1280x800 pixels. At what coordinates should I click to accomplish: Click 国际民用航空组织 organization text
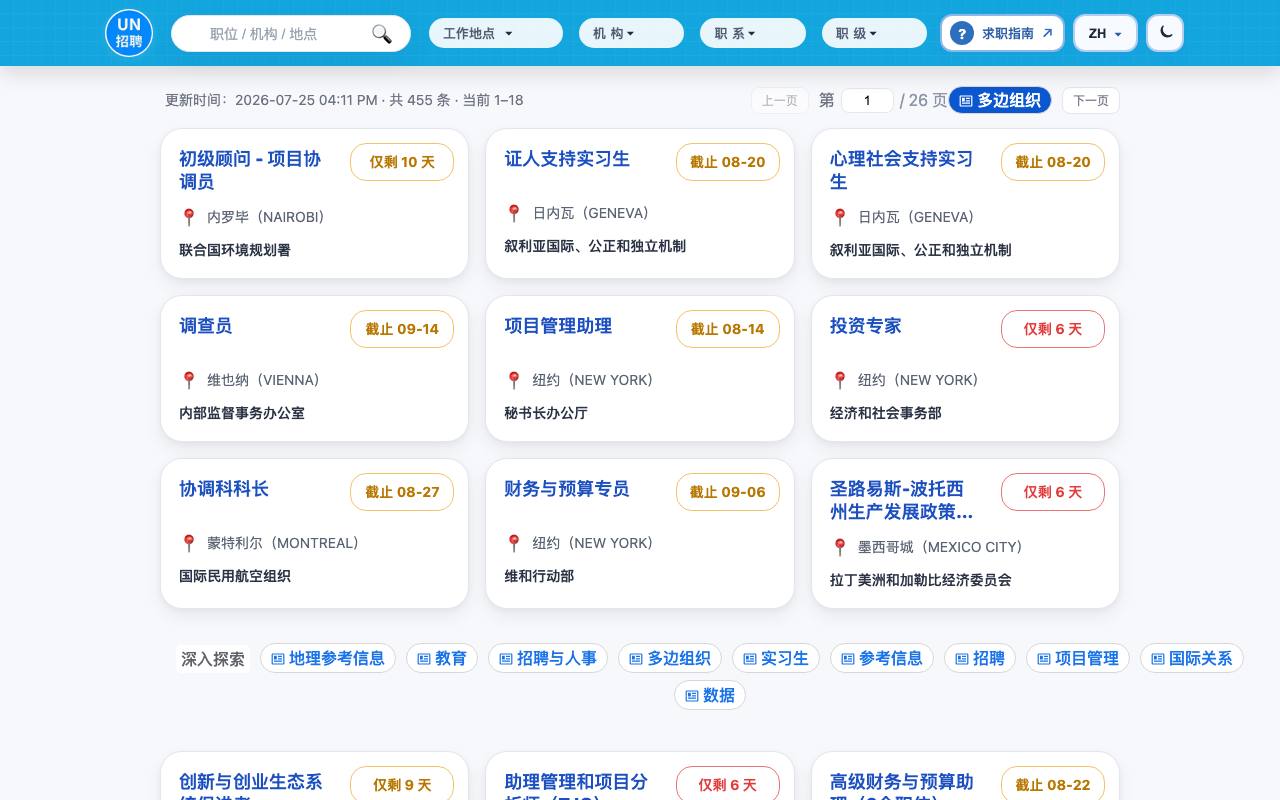coord(235,576)
